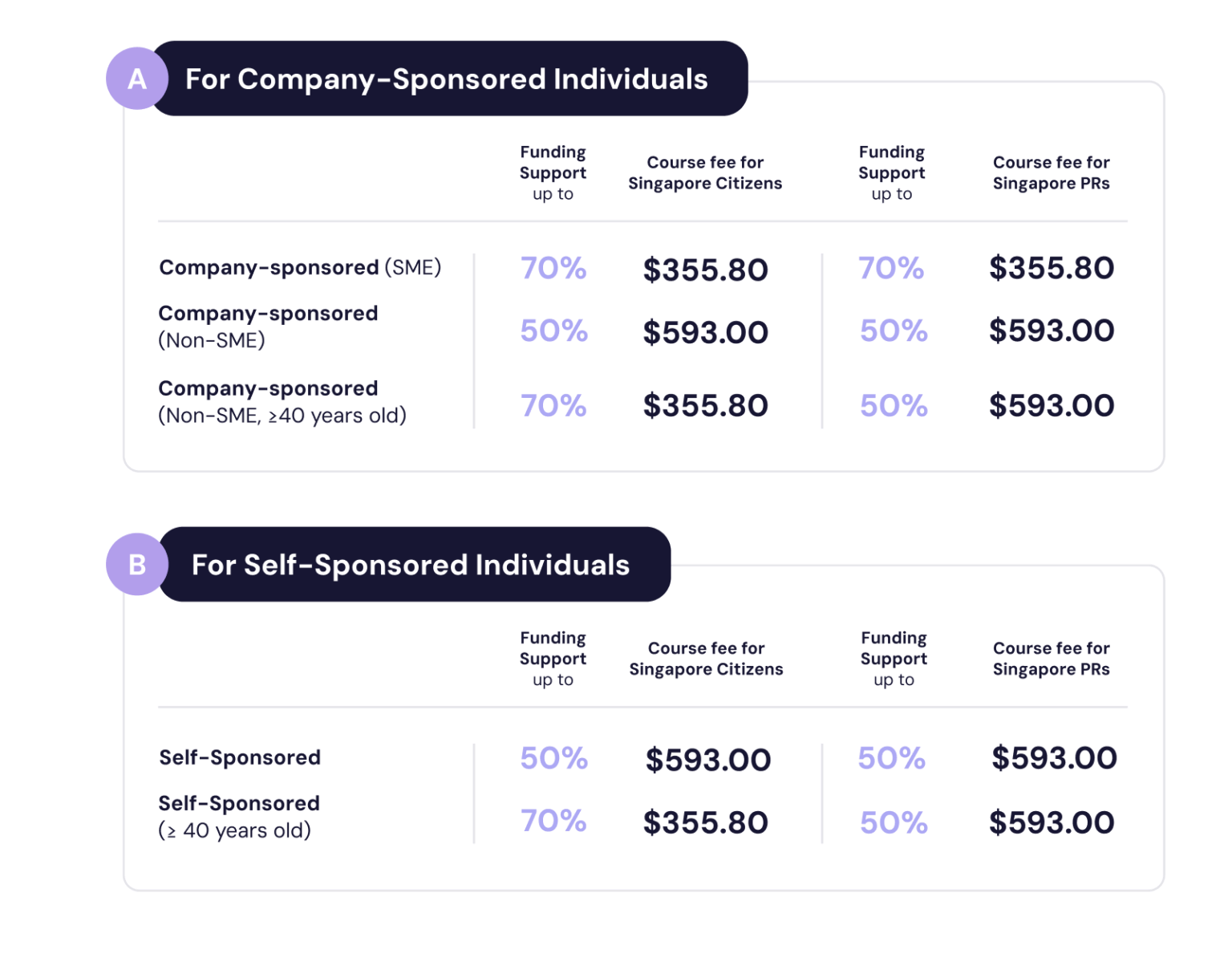Screen dimensions: 1232x974
Task: Click PRs' $593.00 fee for Self-Sponsored ≥40 row
Action: (x=1051, y=822)
